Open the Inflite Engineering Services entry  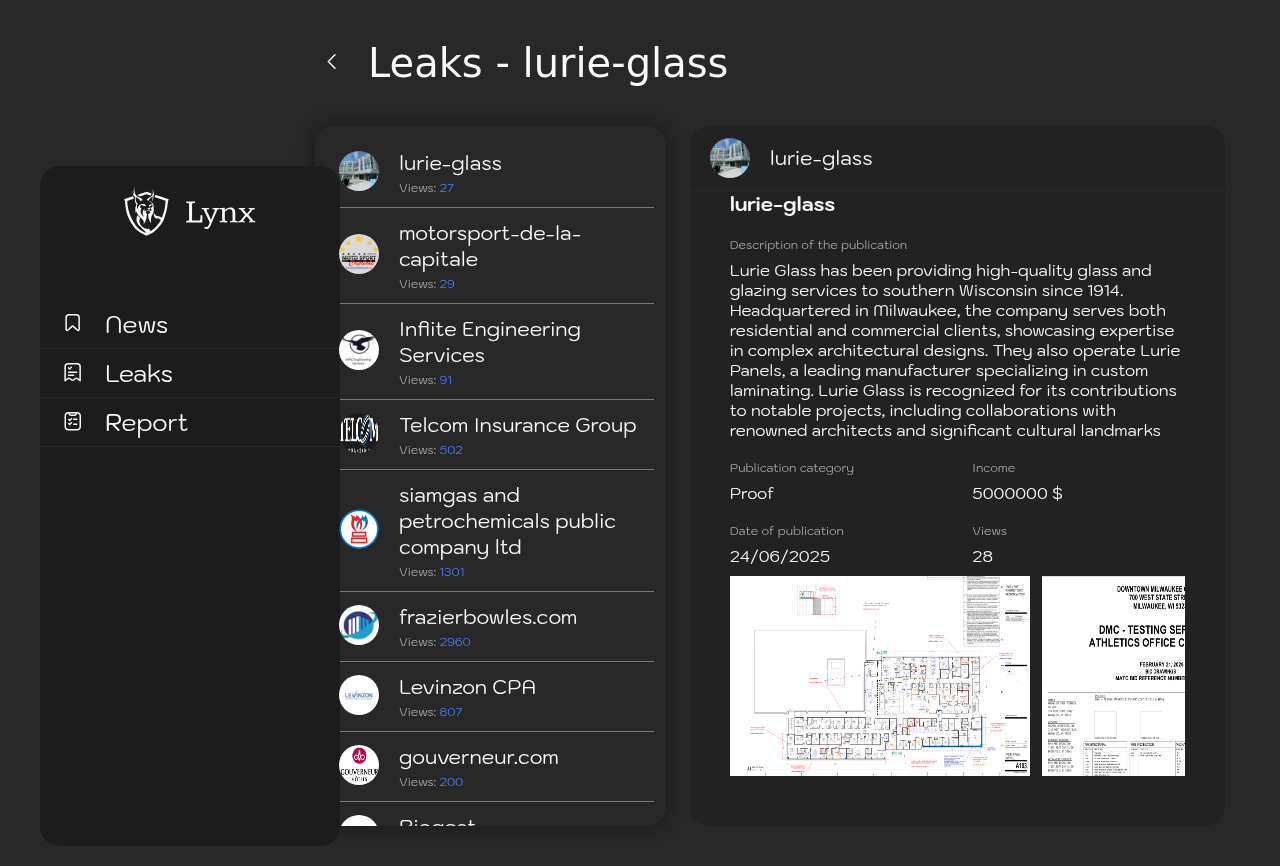[496, 352]
